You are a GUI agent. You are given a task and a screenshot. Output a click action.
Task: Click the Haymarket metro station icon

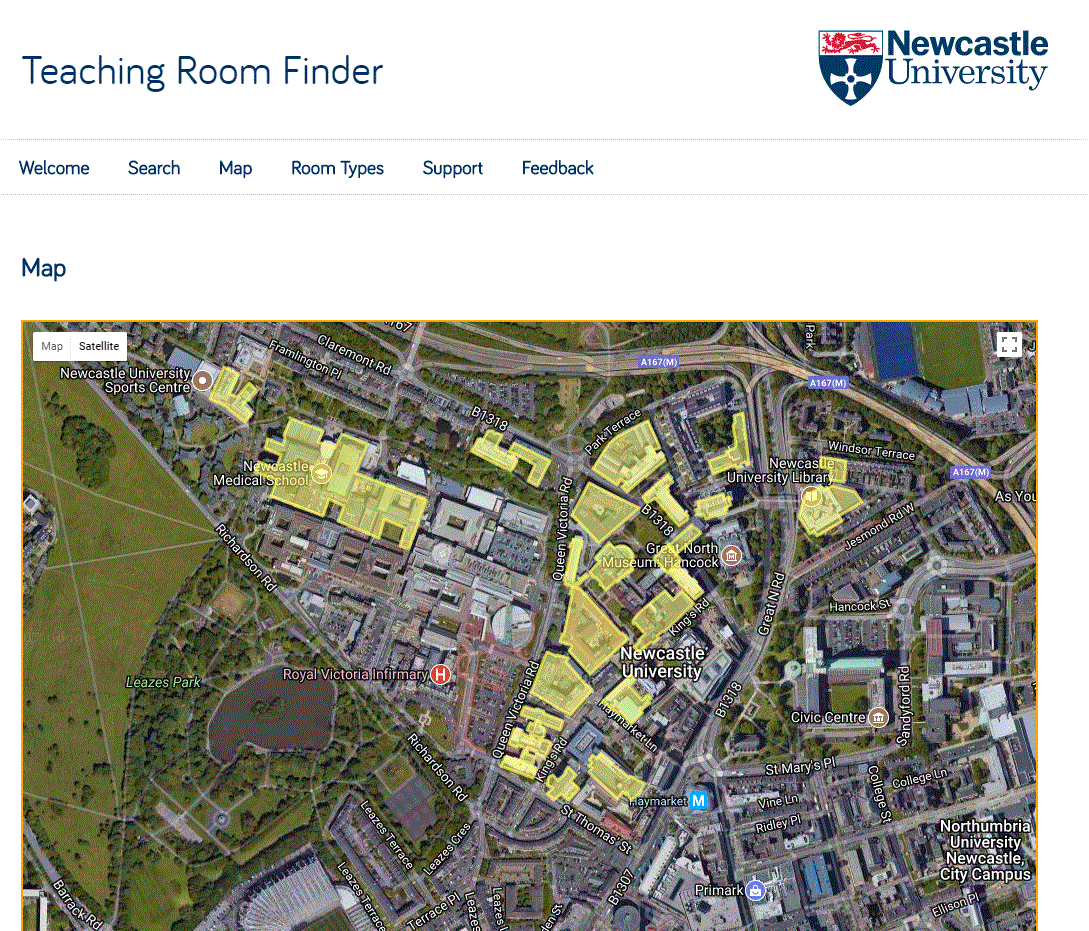click(700, 800)
